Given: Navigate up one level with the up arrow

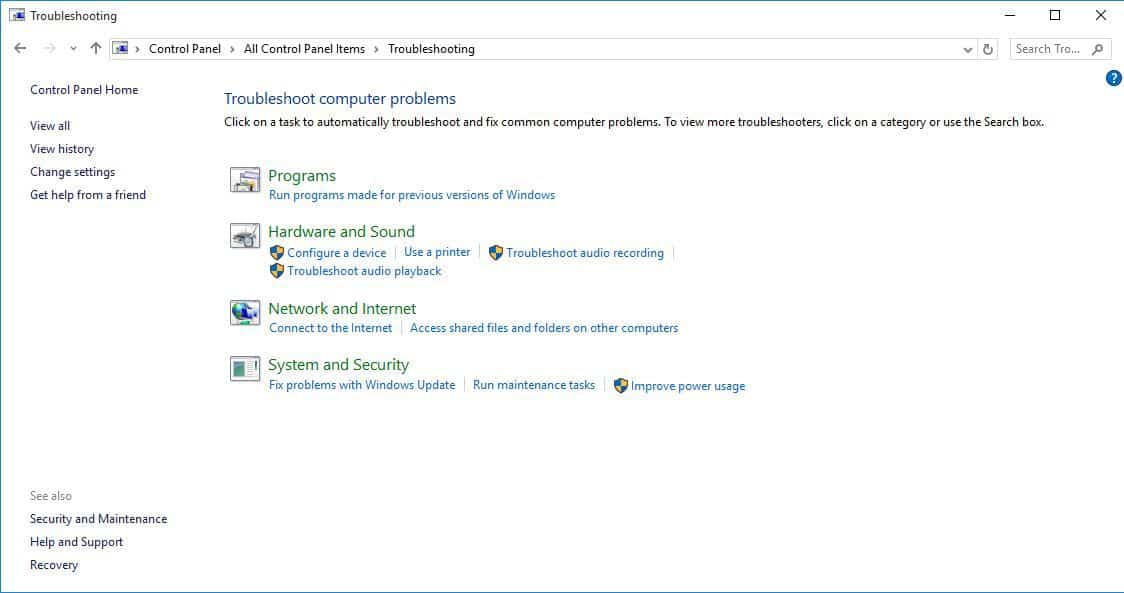Looking at the screenshot, I should (95, 47).
